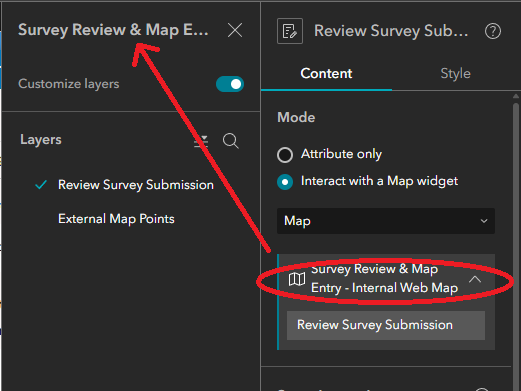Switch to the Content tab
This screenshot has width=521, height=391.
(x=326, y=74)
